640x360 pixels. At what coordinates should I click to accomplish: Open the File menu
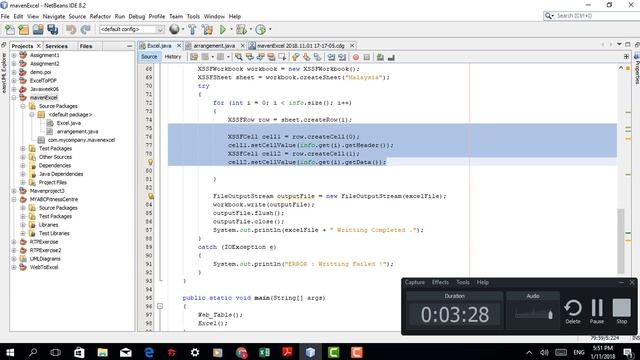(x=5, y=16)
